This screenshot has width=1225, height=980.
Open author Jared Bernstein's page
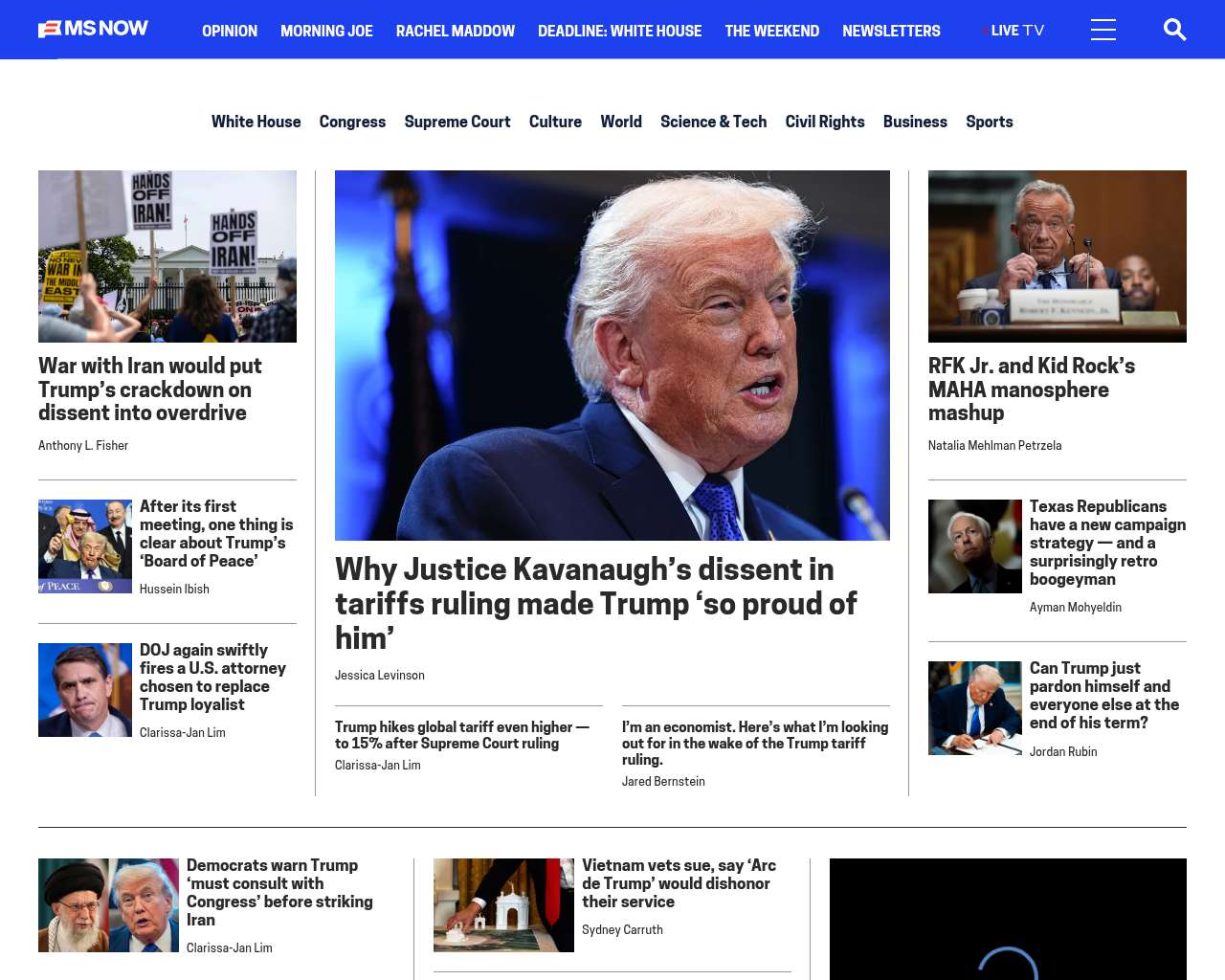(x=662, y=781)
